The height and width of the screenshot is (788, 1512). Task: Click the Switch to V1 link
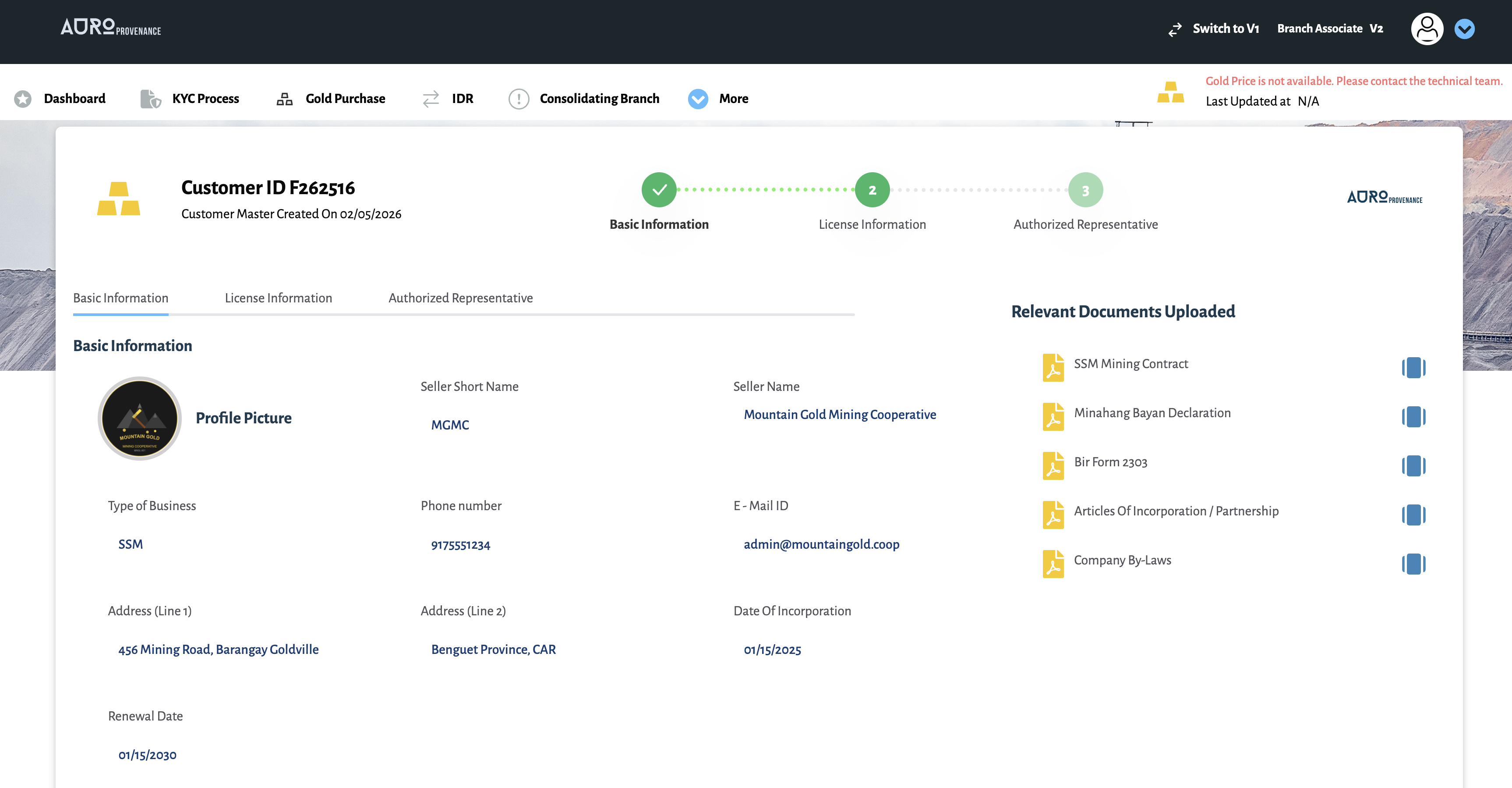coord(1226,28)
